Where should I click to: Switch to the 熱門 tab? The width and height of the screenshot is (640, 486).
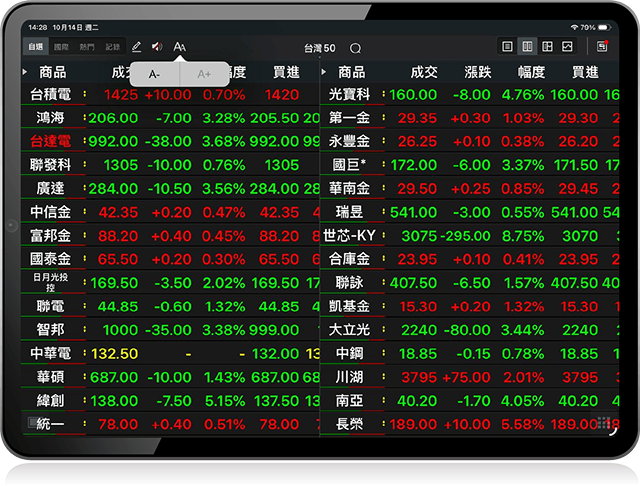[x=87, y=47]
